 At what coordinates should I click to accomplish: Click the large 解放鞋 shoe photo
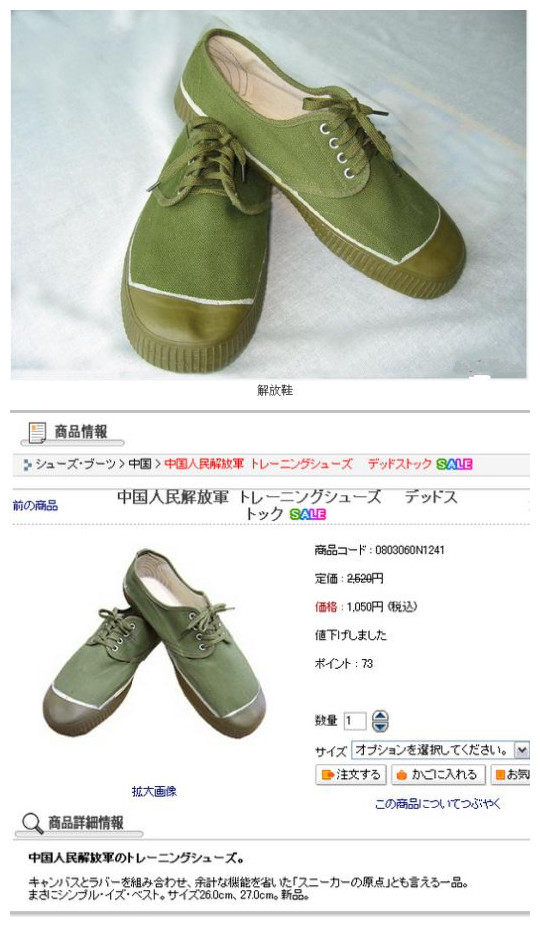269,194
